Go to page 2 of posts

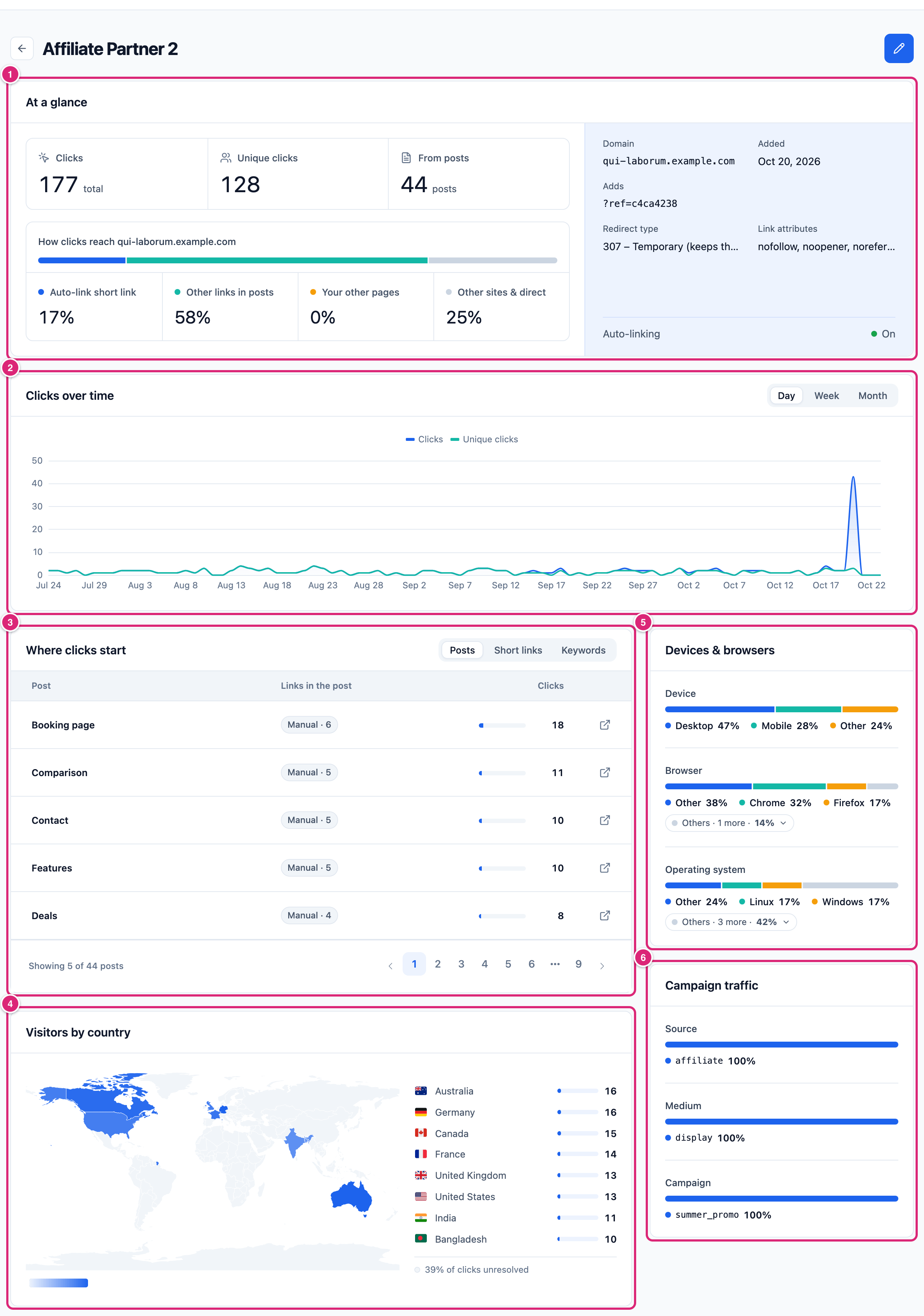click(x=438, y=964)
